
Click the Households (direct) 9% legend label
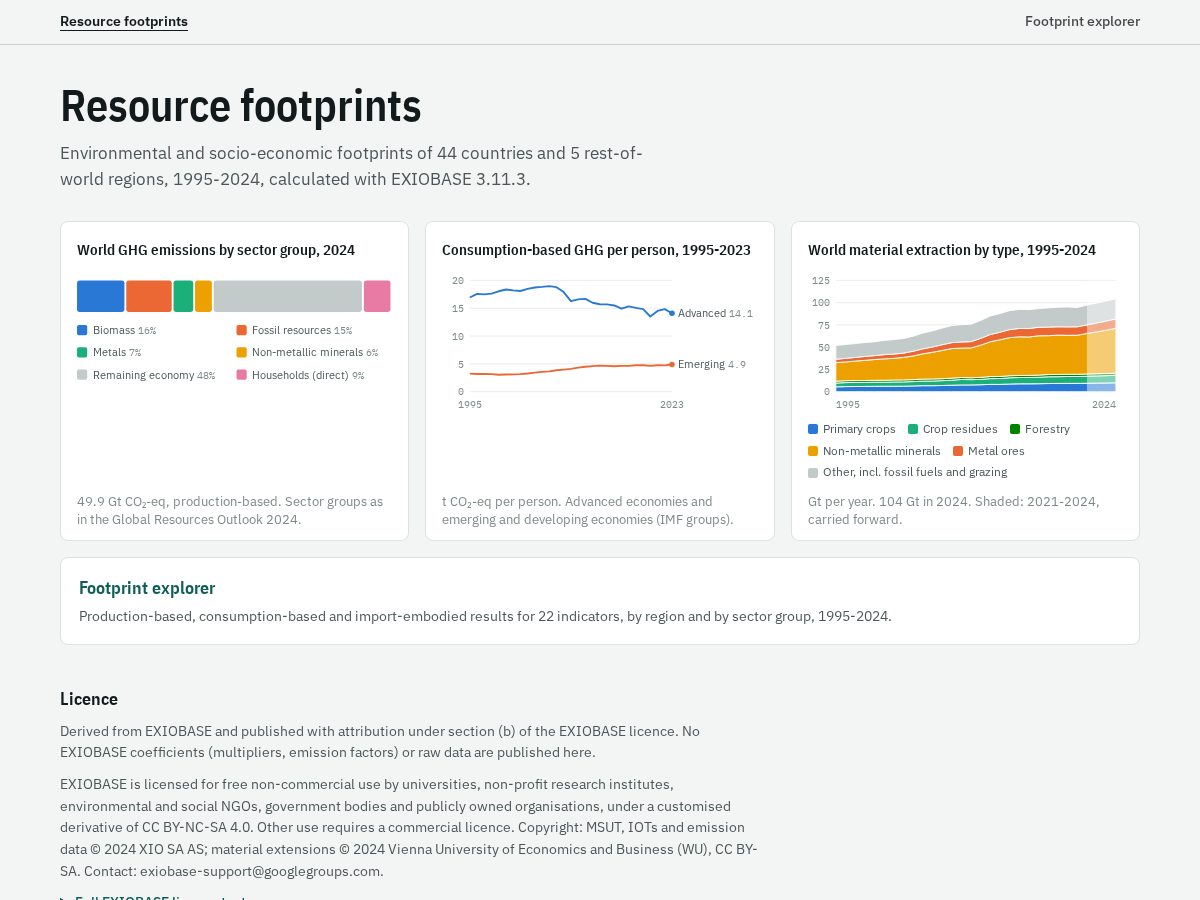pyautogui.click(x=308, y=375)
